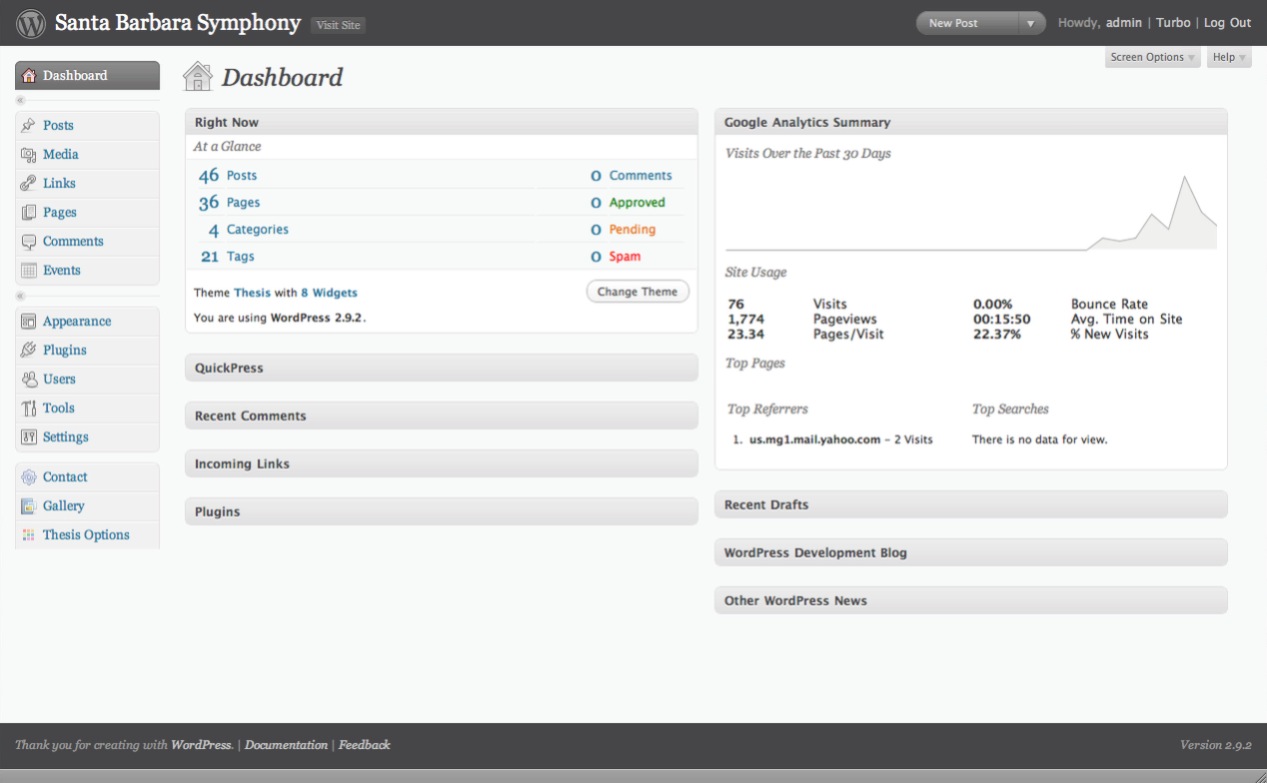Open Thesis Options menu item
The image size is (1267, 783).
point(86,536)
